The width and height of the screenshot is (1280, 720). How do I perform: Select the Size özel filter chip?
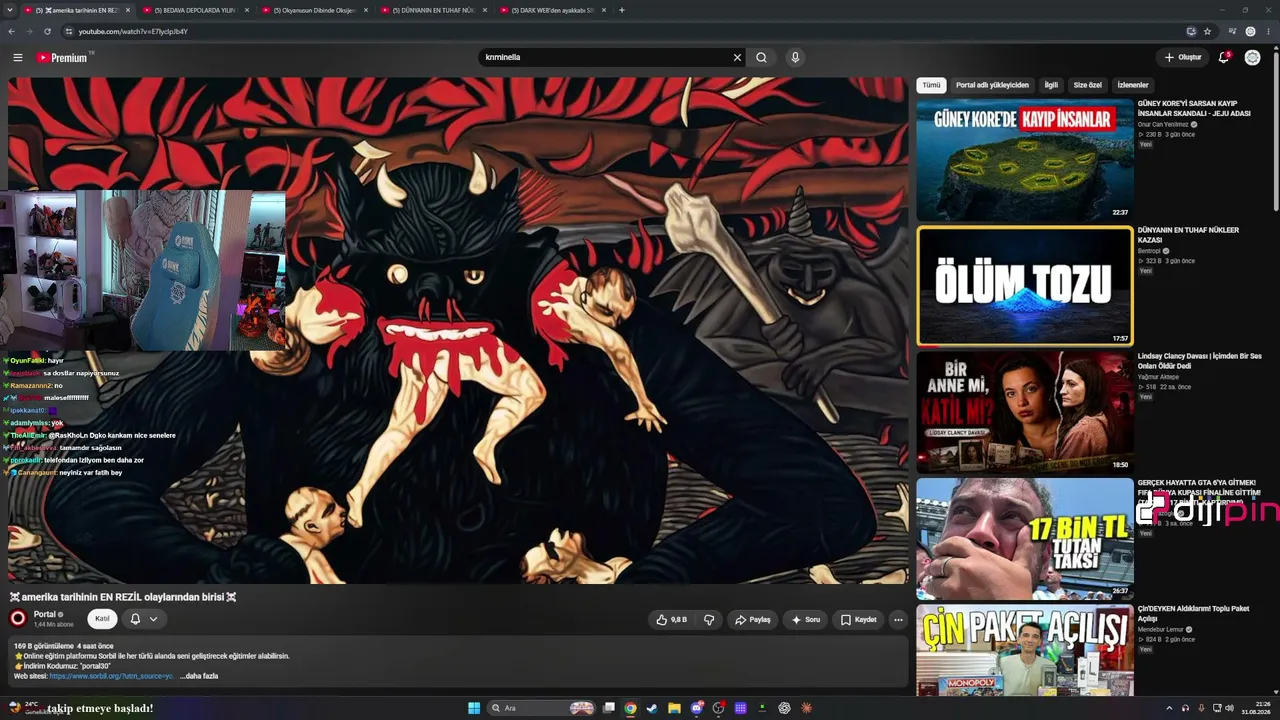(1087, 85)
